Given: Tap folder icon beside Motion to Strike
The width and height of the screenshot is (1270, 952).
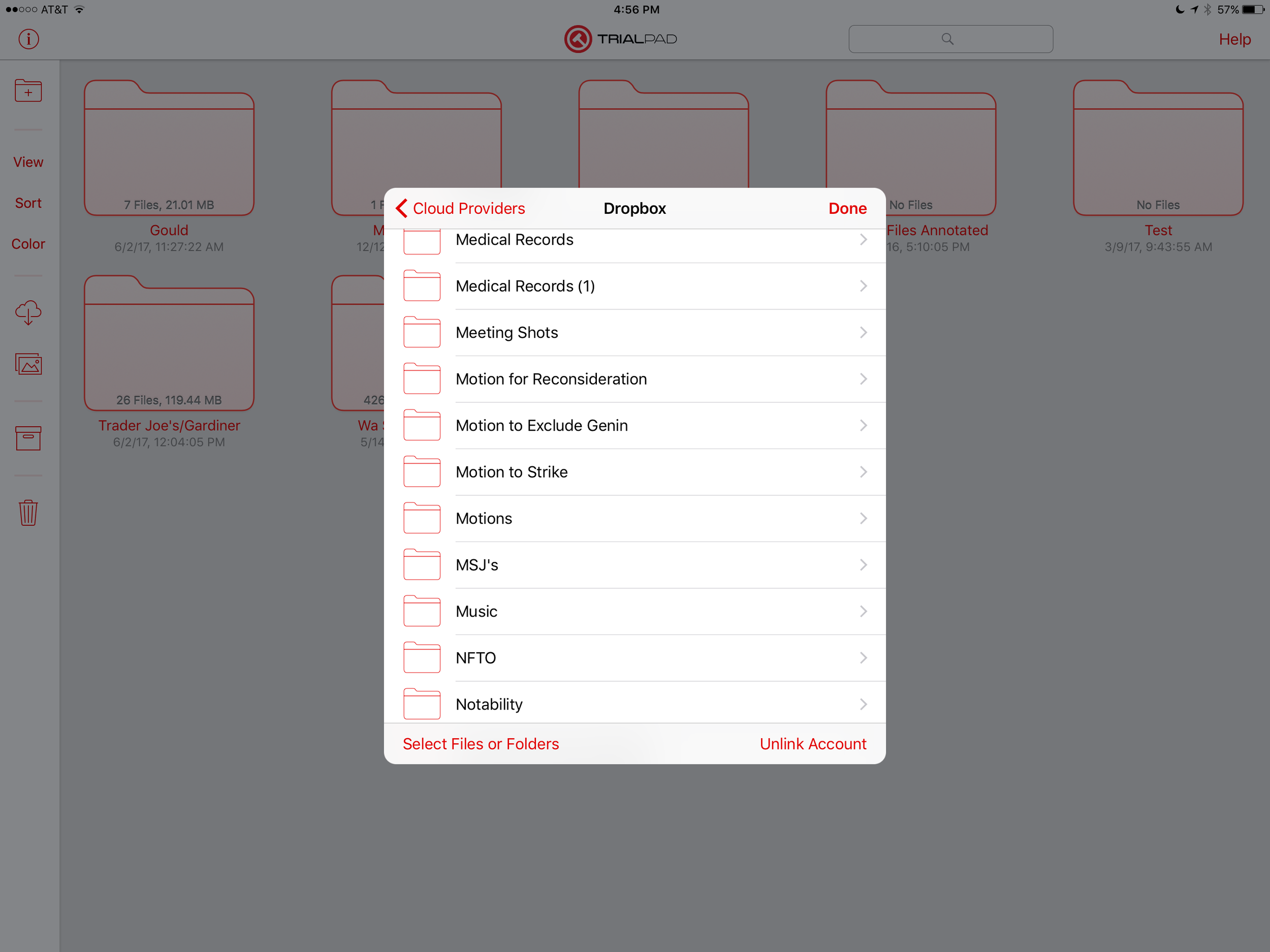Looking at the screenshot, I should pos(422,471).
